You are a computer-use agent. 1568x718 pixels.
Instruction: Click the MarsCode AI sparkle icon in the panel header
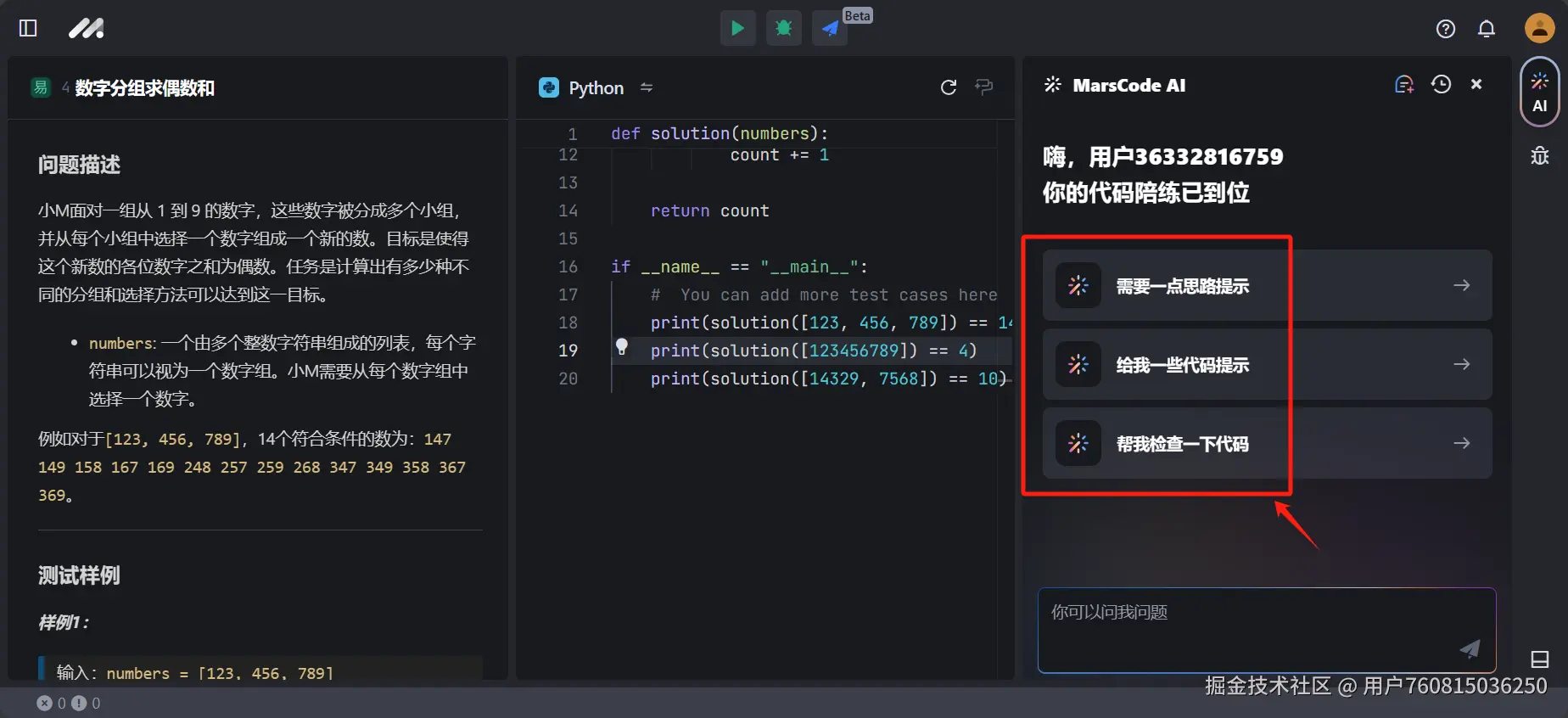point(1053,84)
